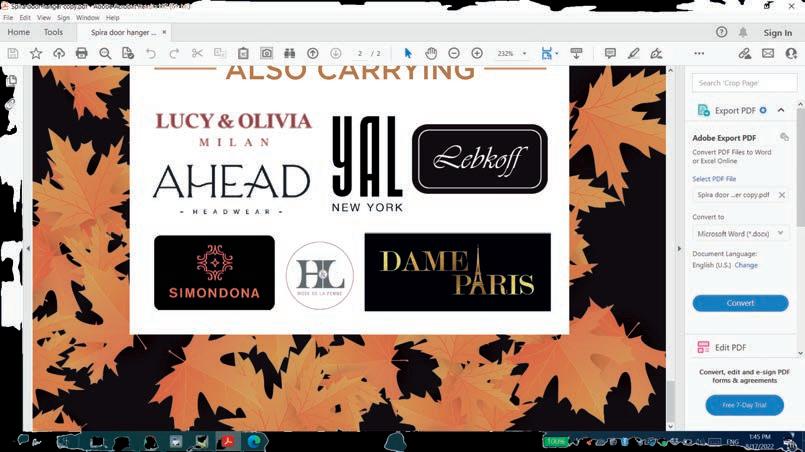
Task: Click the Select PDF File link
Action: (x=714, y=179)
